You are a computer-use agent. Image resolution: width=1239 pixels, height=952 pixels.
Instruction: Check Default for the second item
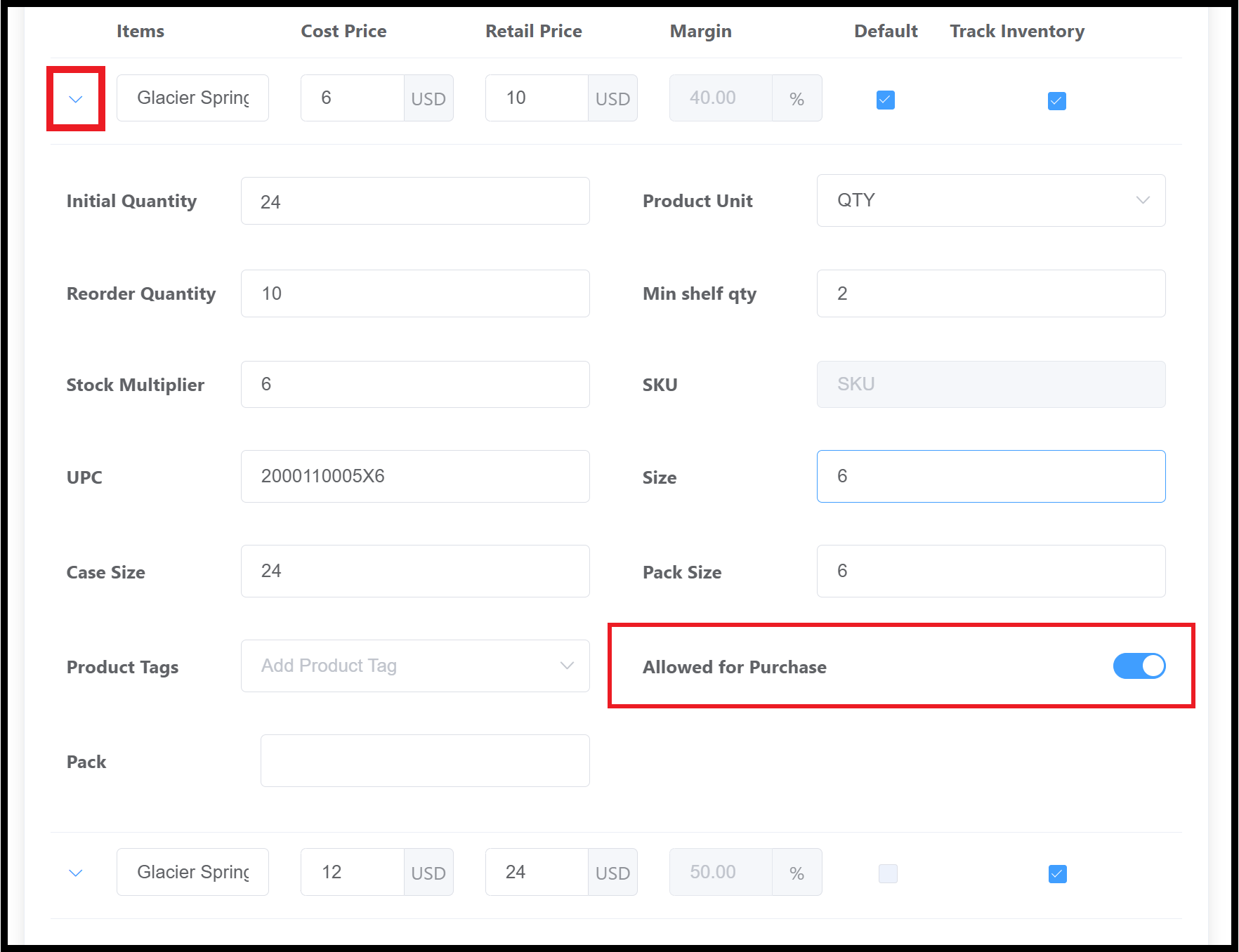click(x=888, y=873)
